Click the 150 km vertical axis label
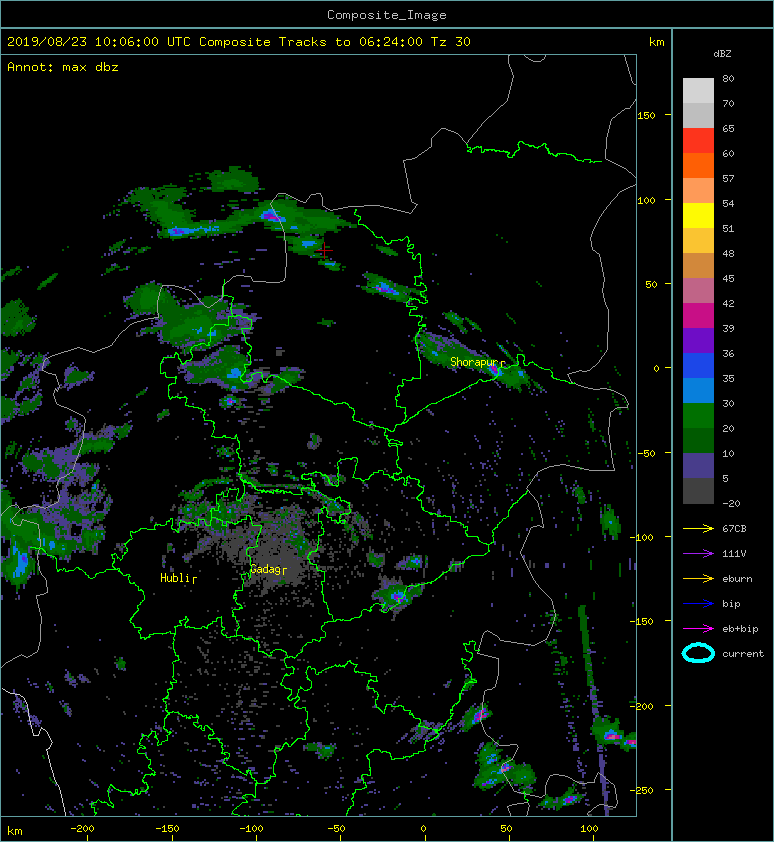 coord(646,115)
